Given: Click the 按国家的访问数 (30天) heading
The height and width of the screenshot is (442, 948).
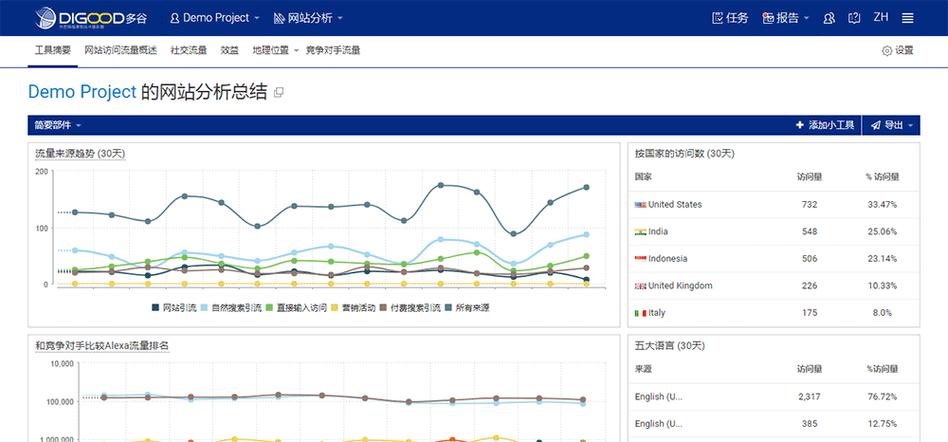Looking at the screenshot, I should point(684,154).
